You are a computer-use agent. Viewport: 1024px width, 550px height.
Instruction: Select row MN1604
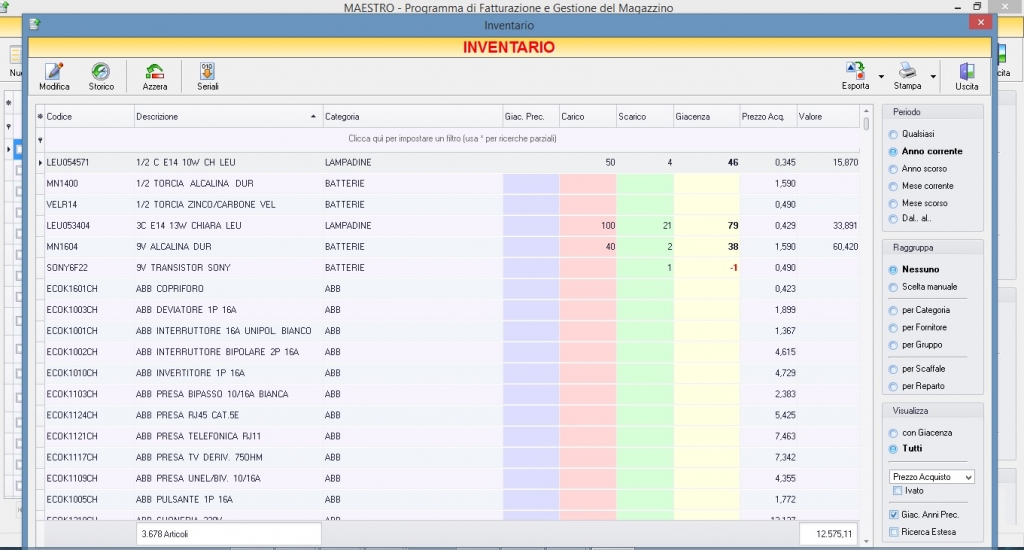point(452,246)
